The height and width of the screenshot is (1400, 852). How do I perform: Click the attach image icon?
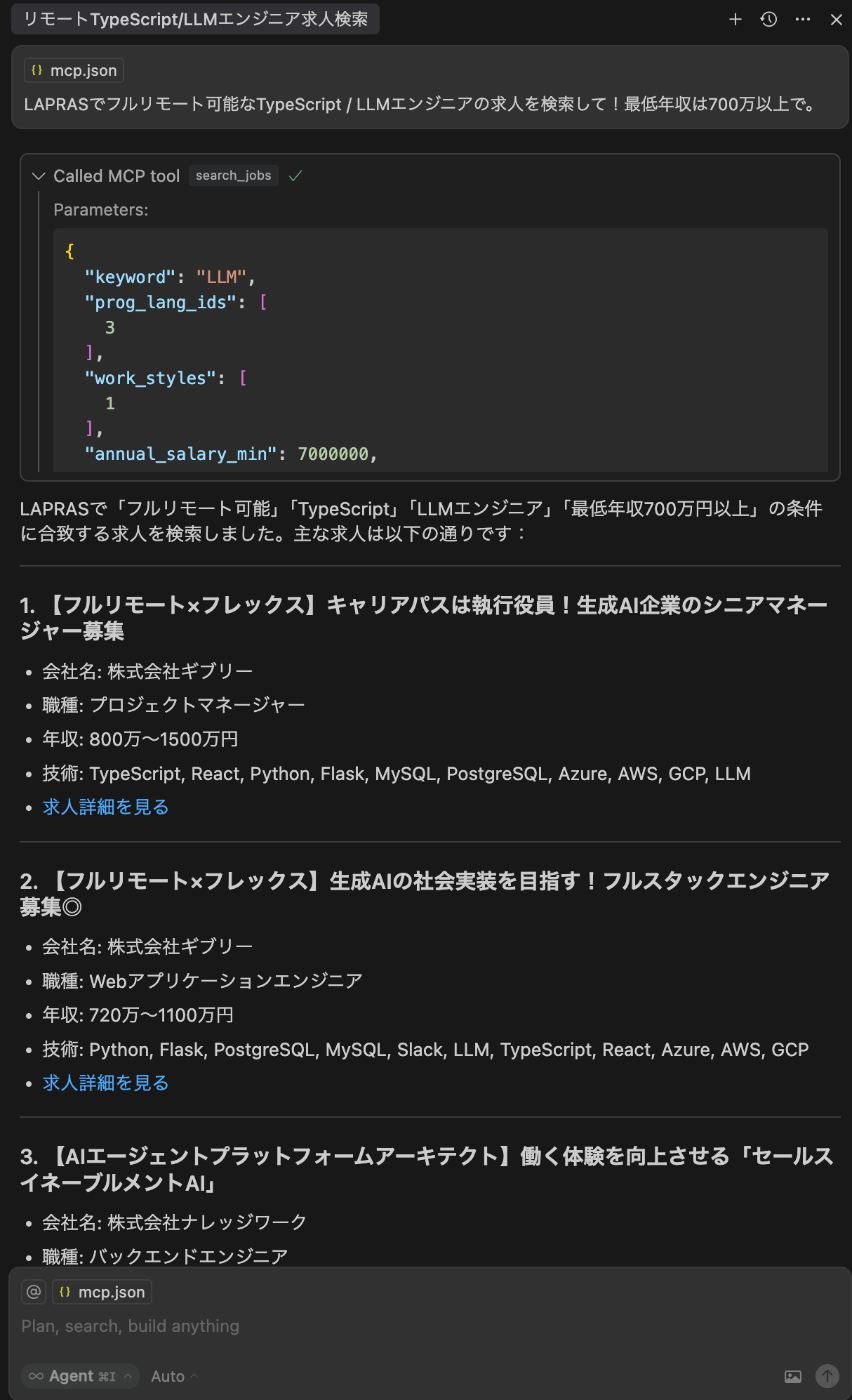(x=793, y=1376)
